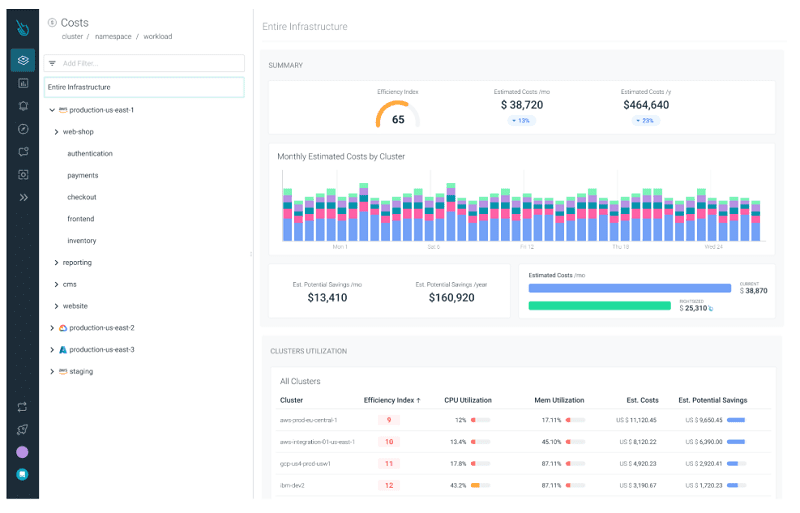Open the alerts bell icon in sidebar
This screenshot has height=513, width=800.
(23, 106)
